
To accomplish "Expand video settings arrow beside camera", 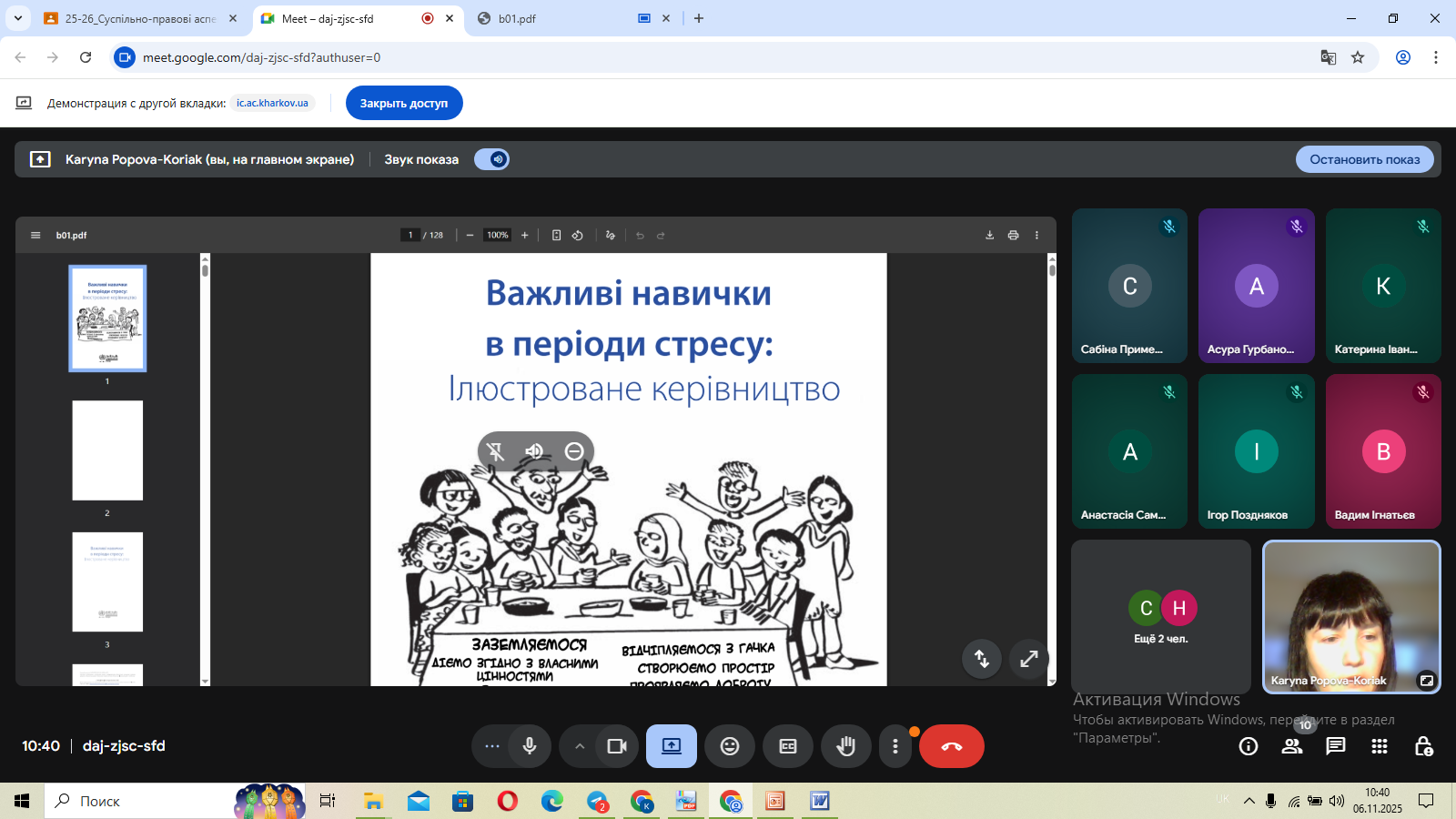I will (580, 746).
